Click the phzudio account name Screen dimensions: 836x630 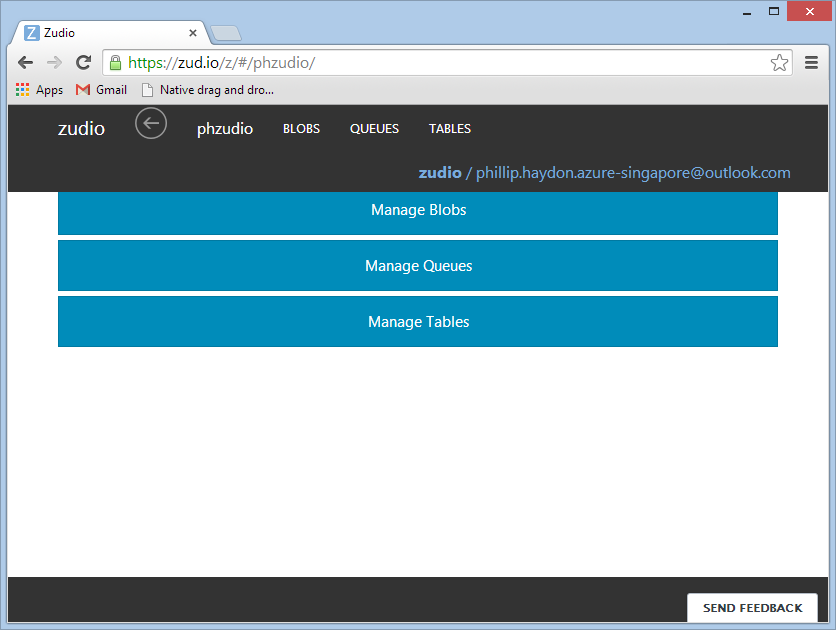click(225, 129)
